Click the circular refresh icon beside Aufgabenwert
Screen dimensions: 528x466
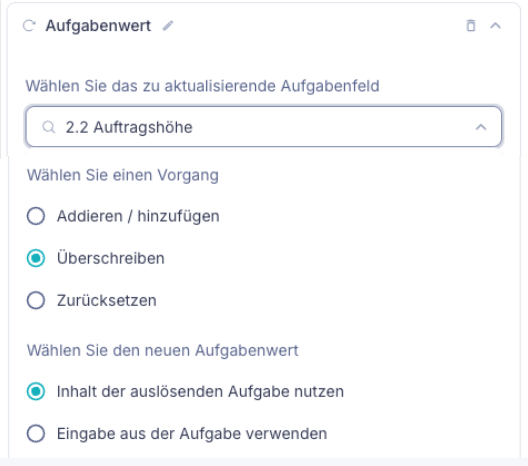(29, 26)
